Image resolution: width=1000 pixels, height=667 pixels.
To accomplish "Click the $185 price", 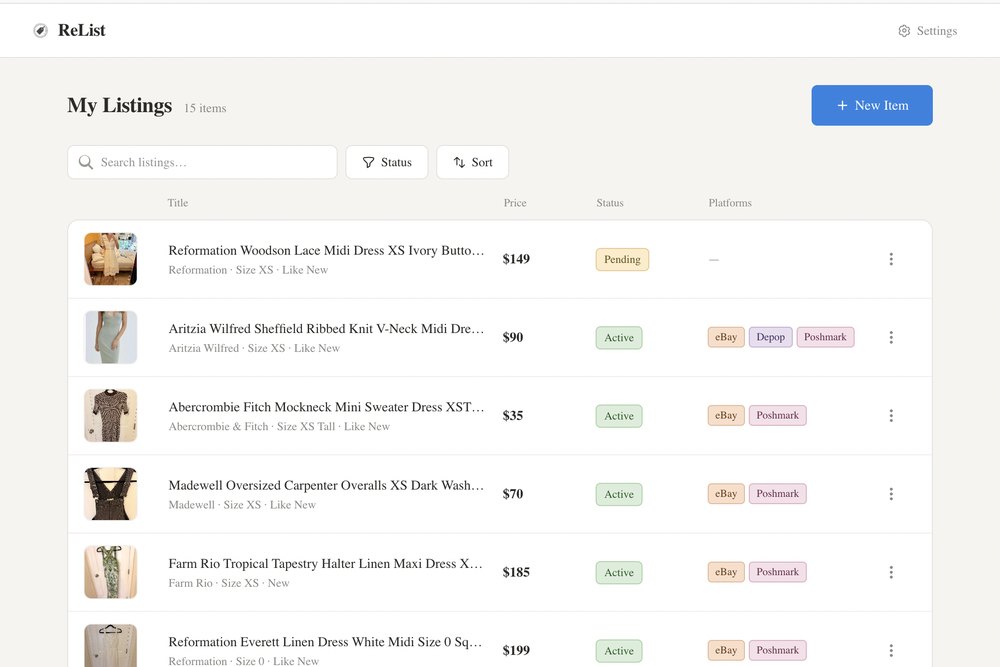I will point(516,573).
